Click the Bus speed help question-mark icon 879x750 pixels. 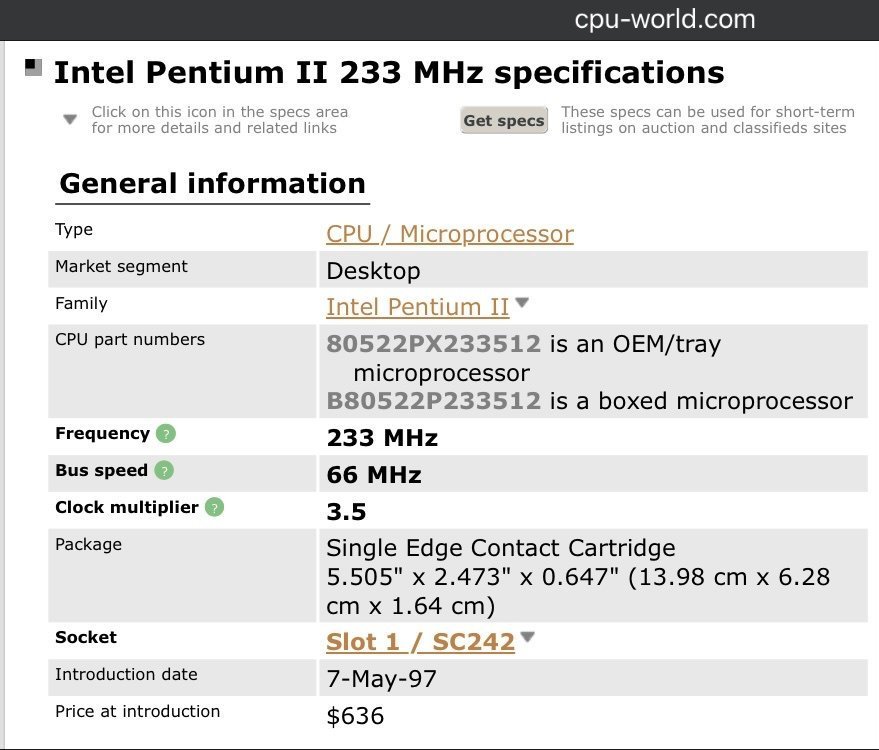click(x=164, y=470)
